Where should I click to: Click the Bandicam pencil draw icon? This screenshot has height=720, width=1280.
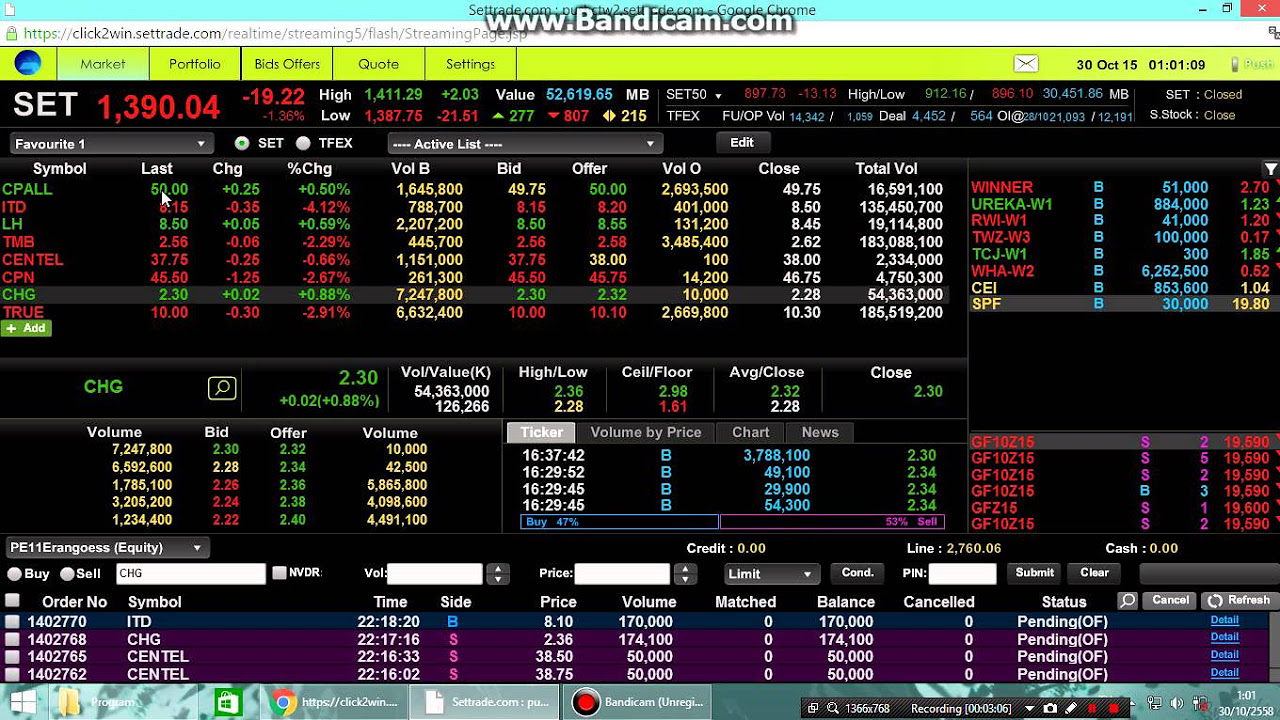(1071, 708)
